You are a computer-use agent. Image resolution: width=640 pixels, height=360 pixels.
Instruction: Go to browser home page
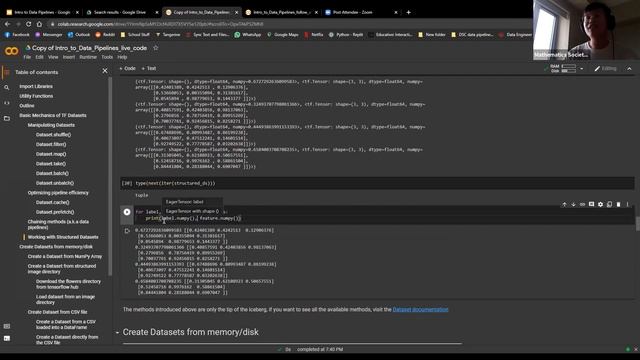[x=39, y=24]
